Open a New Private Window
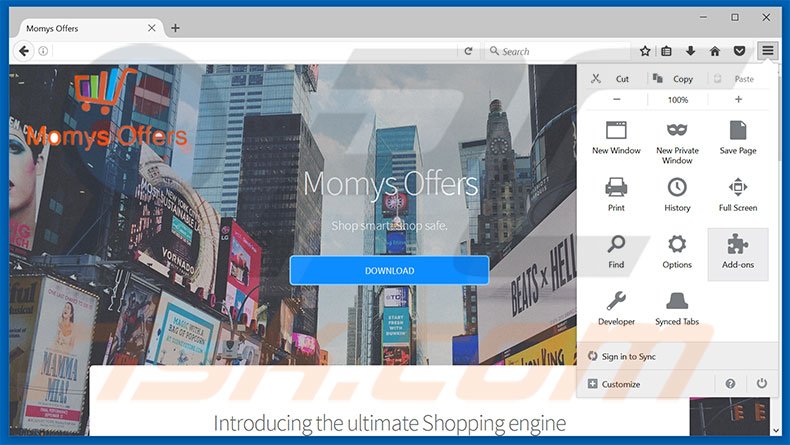Image resolution: width=790 pixels, height=445 pixels. click(677, 143)
